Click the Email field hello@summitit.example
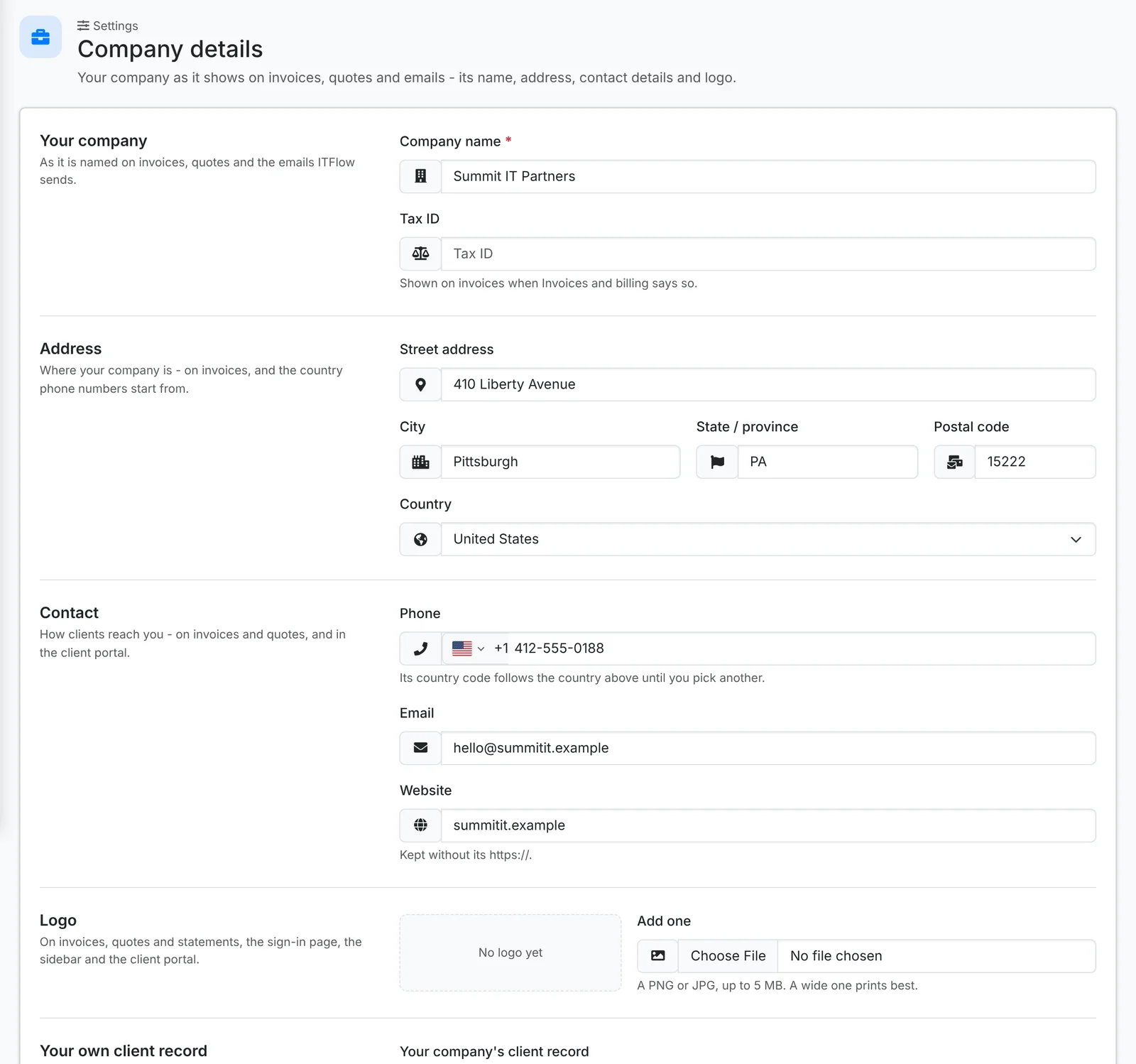Image resolution: width=1136 pixels, height=1064 pixels. (768, 748)
